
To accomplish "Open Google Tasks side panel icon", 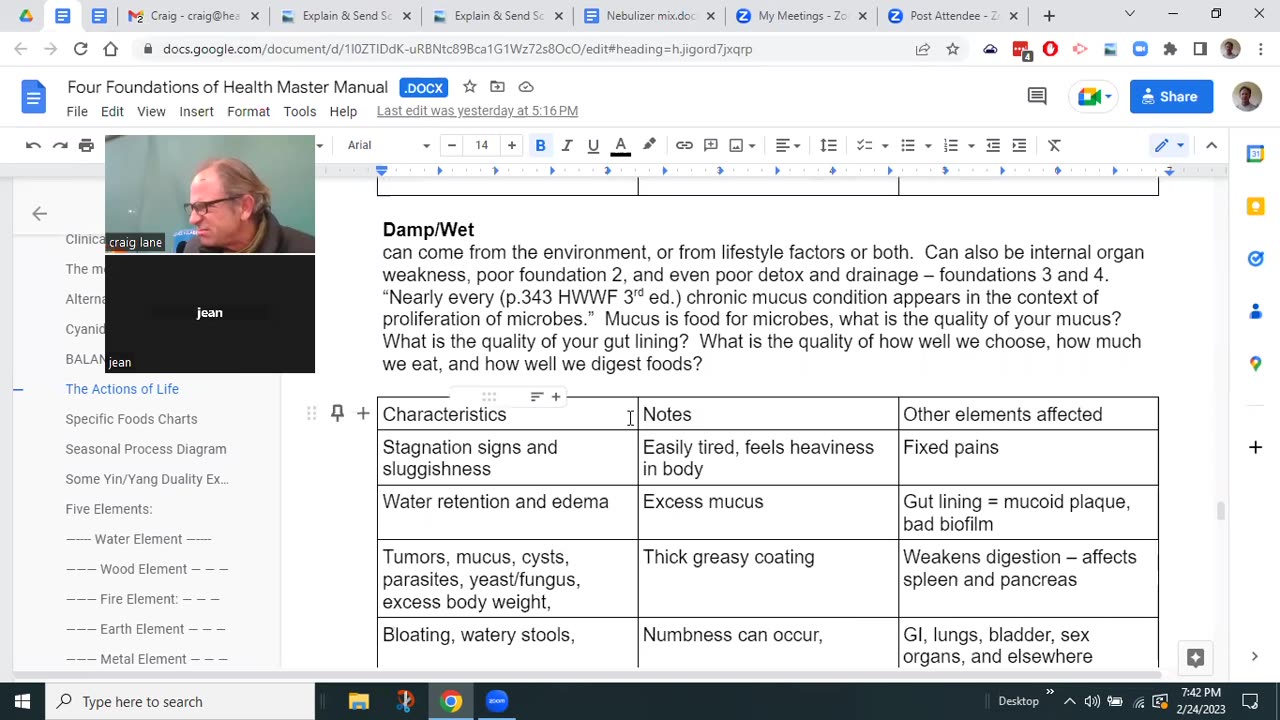I will [1255, 259].
